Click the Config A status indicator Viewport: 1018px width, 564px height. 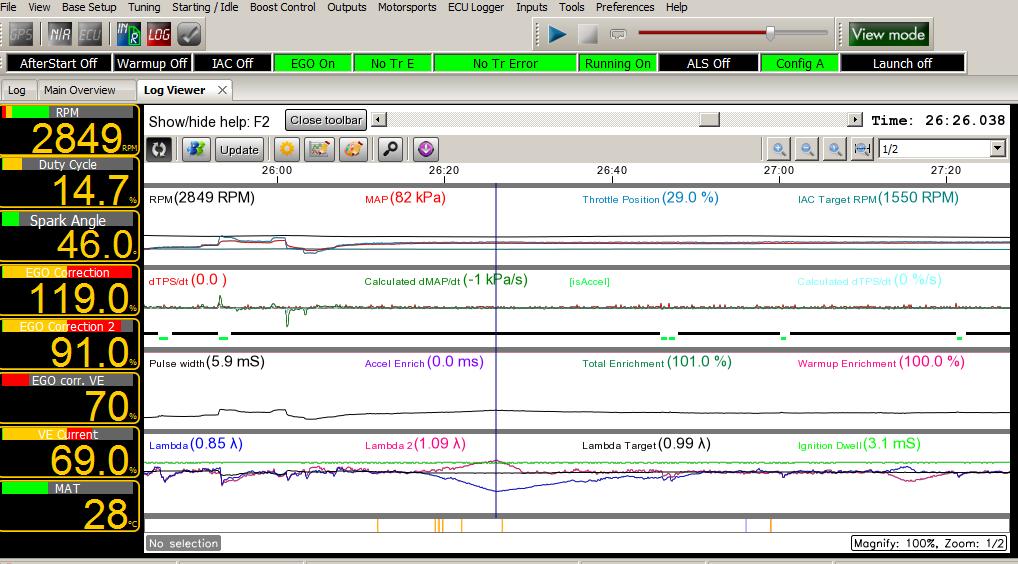799,63
